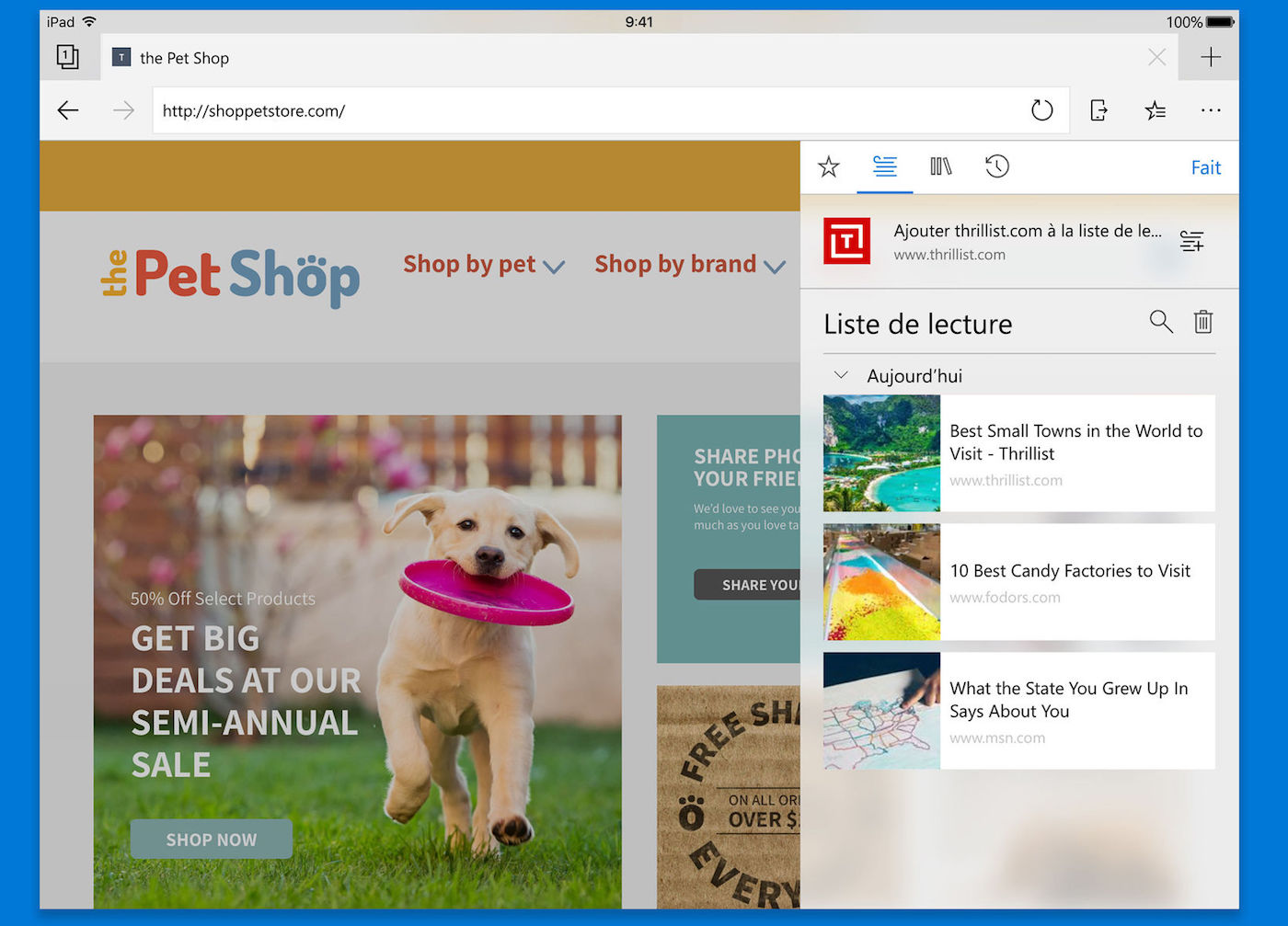Open the more options ellipsis menu
The height and width of the screenshot is (926, 1288).
[1211, 110]
